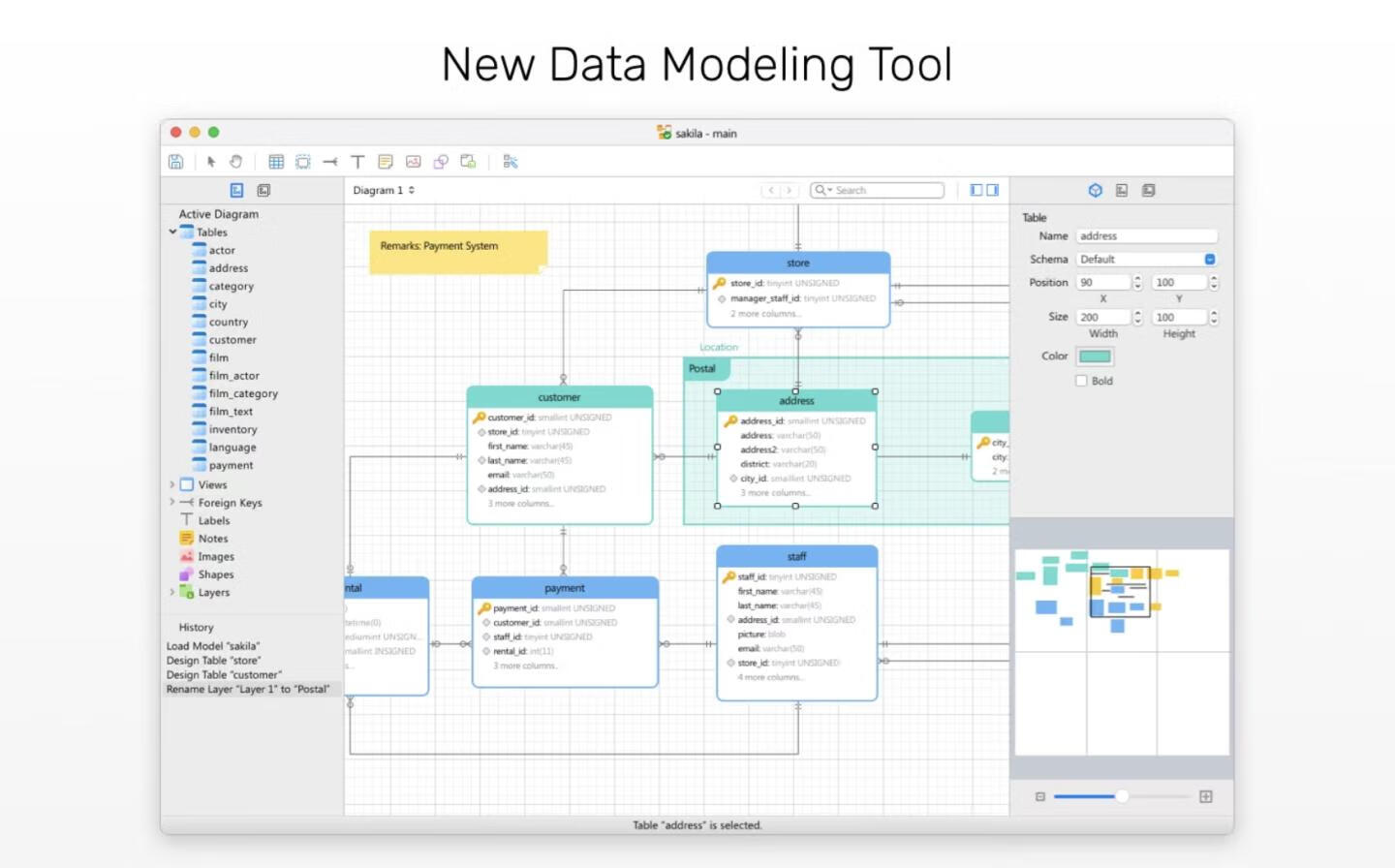Select the Shapes tool
1395x868 pixels.
pyautogui.click(x=441, y=162)
